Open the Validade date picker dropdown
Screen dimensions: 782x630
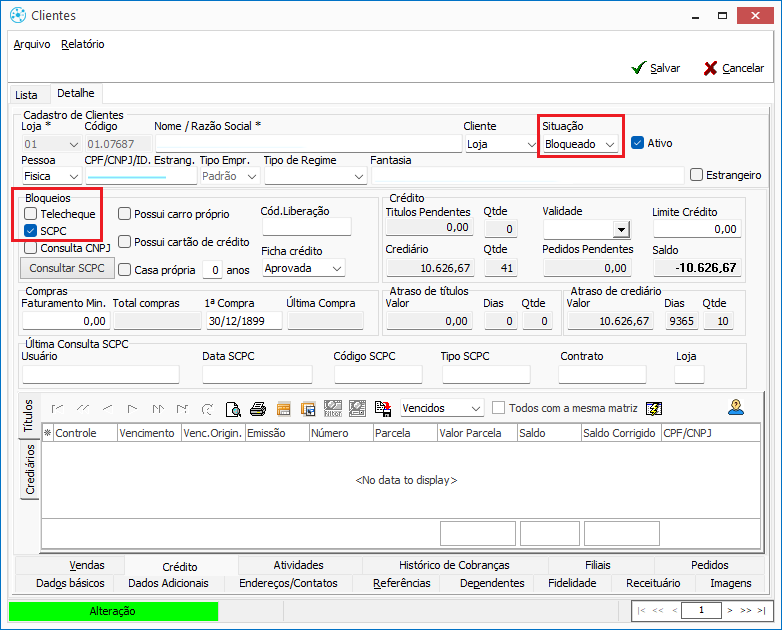pos(621,230)
